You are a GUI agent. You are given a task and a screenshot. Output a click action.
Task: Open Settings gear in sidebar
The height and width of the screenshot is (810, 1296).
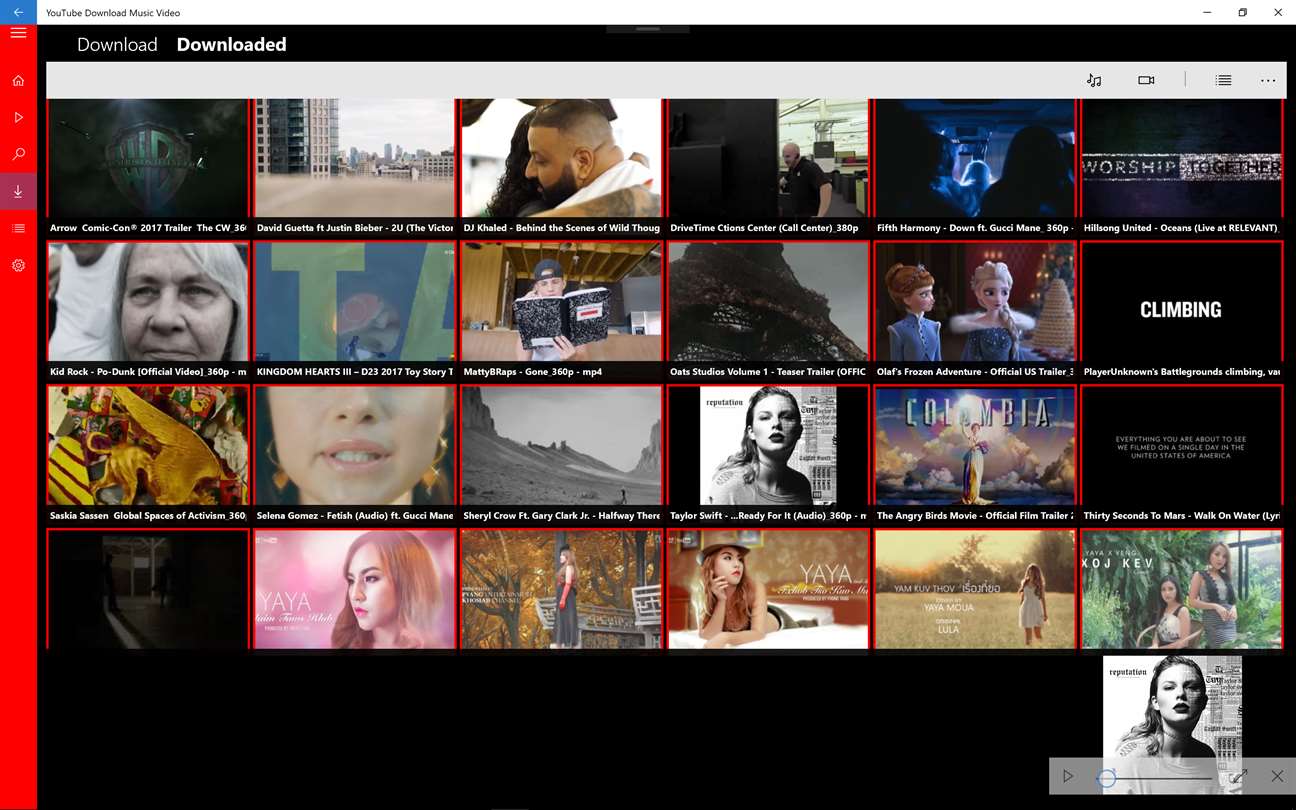(18, 266)
